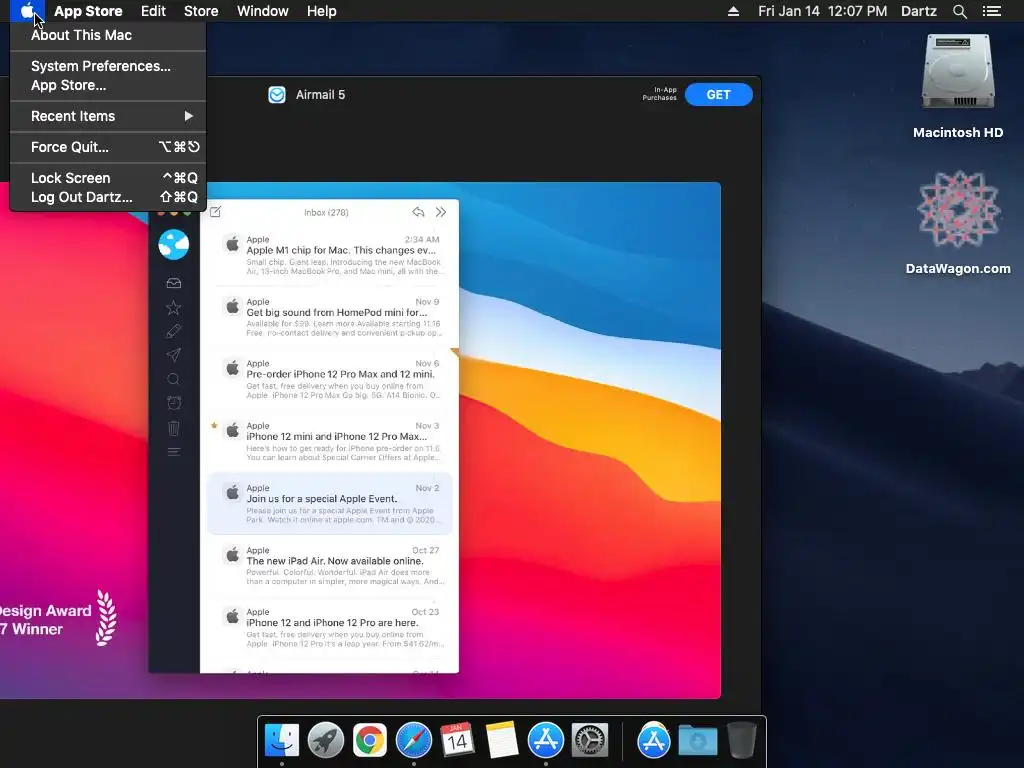1024x768 pixels.
Task: Choose Force Quit... from Apple menu
Action: point(108,147)
